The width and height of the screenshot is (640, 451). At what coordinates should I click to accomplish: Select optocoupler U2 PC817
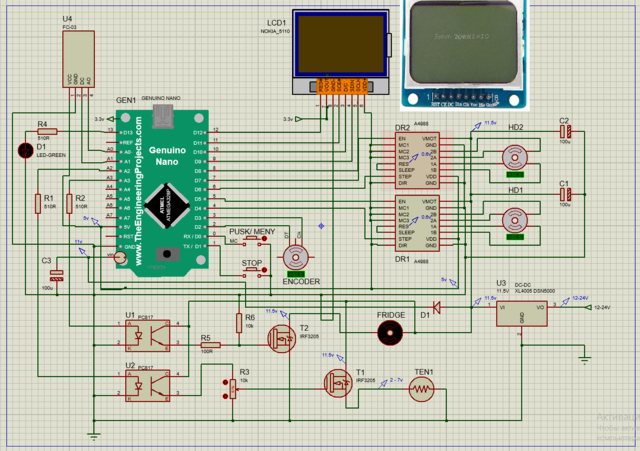pyautogui.click(x=147, y=386)
